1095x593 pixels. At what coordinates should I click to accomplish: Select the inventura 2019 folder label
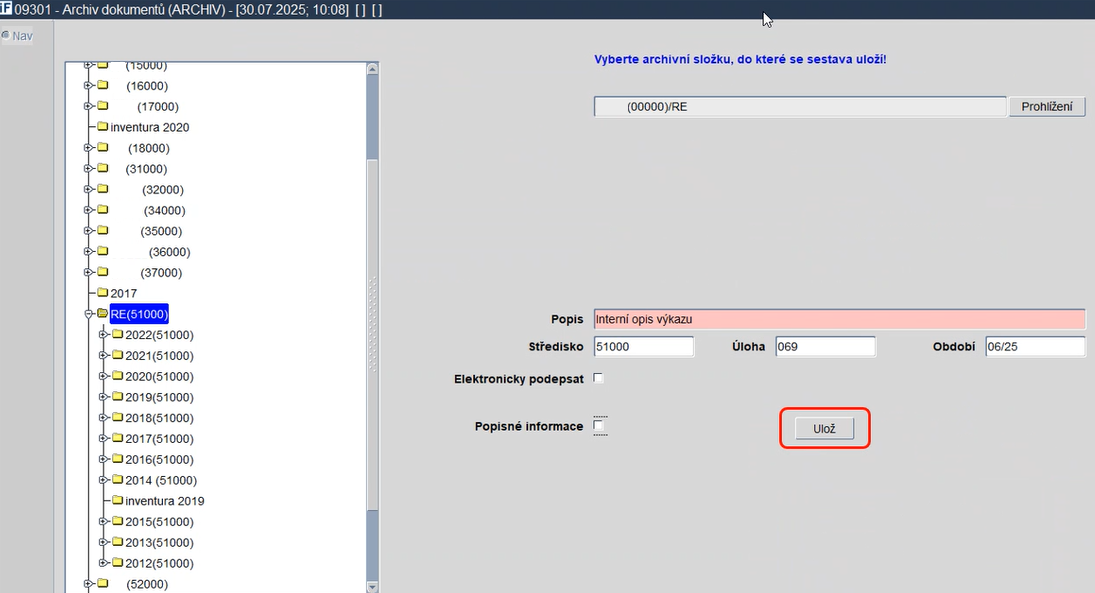coord(165,501)
